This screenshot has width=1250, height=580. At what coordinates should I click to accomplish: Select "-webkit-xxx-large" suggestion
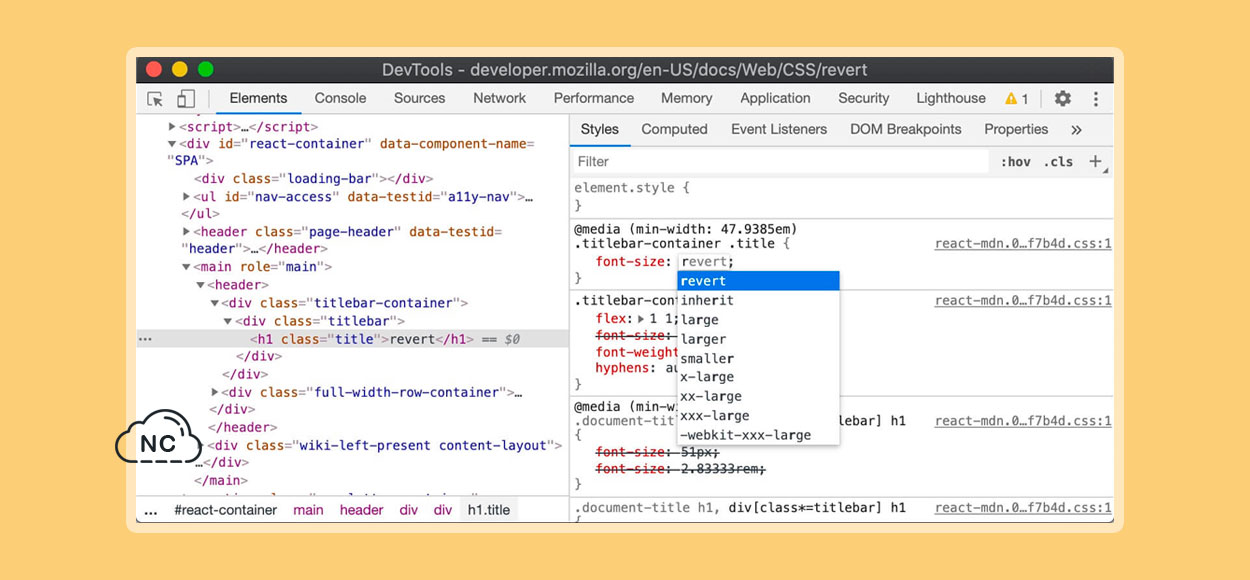click(x=758, y=435)
